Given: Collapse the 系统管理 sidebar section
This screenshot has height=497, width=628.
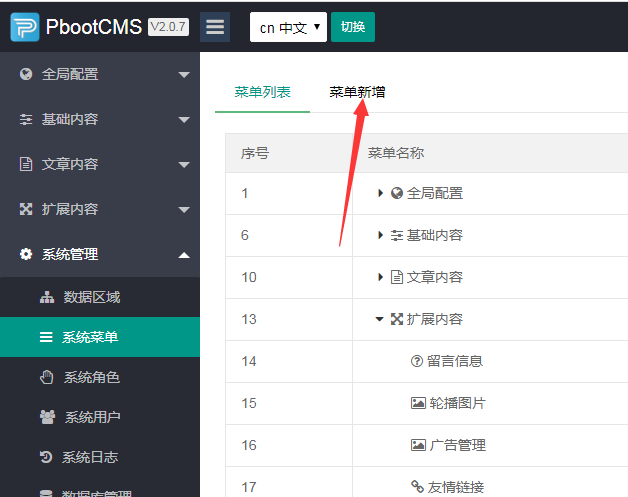Looking at the screenshot, I should 100,254.
